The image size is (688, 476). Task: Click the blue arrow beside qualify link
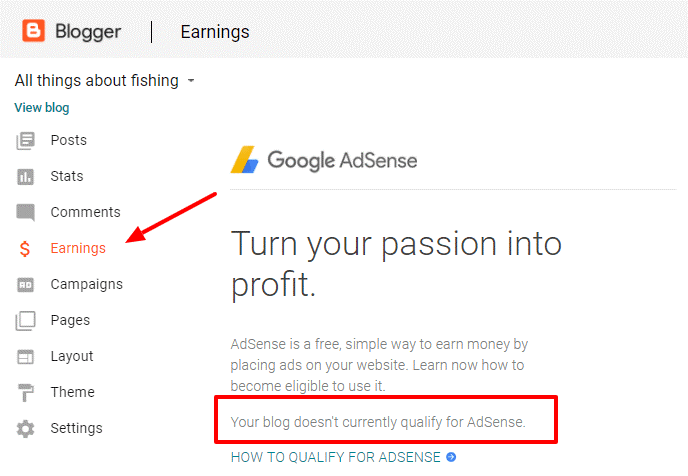pyautogui.click(x=451, y=457)
